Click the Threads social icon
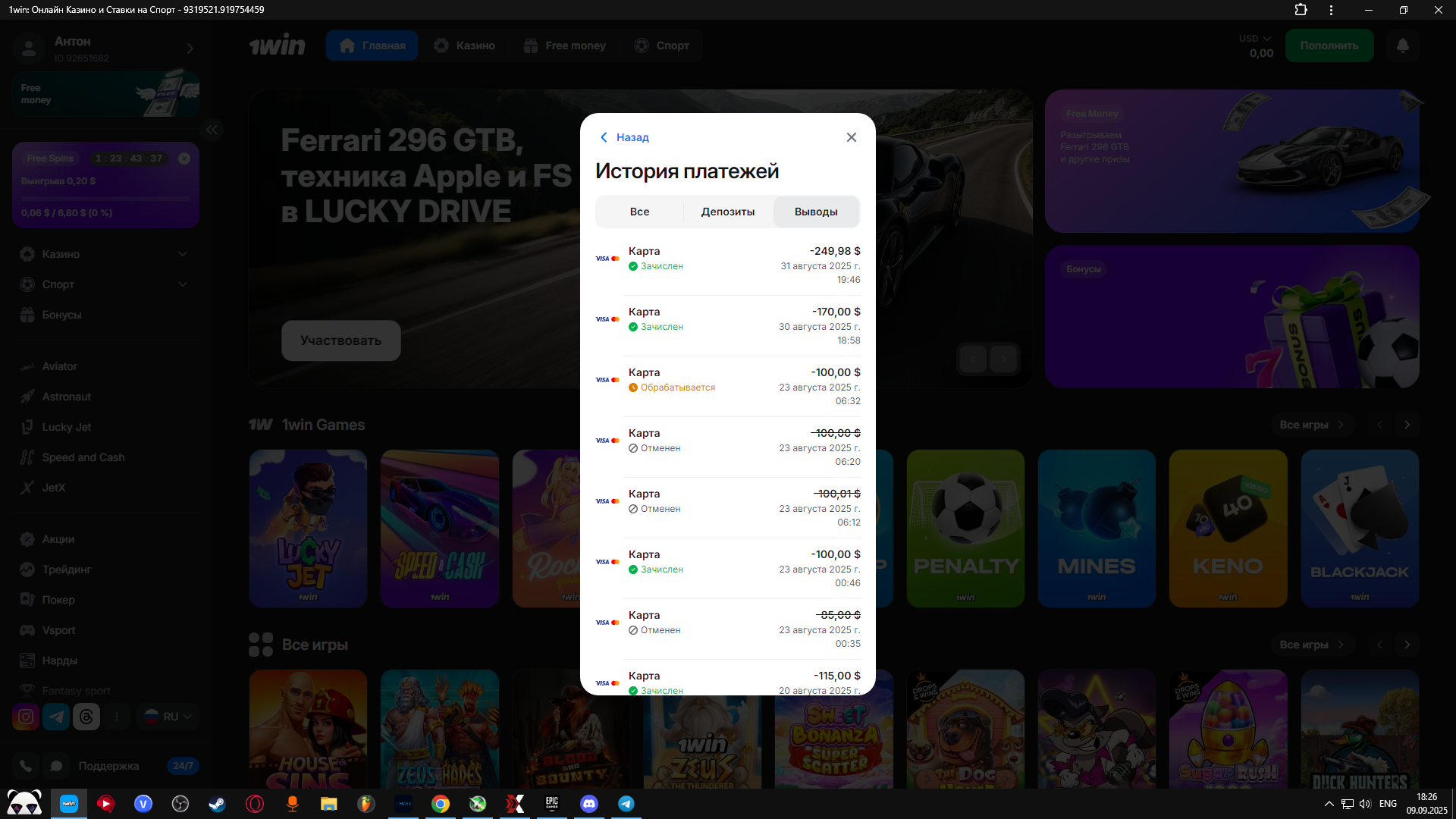This screenshot has width=1456, height=819. (86, 717)
